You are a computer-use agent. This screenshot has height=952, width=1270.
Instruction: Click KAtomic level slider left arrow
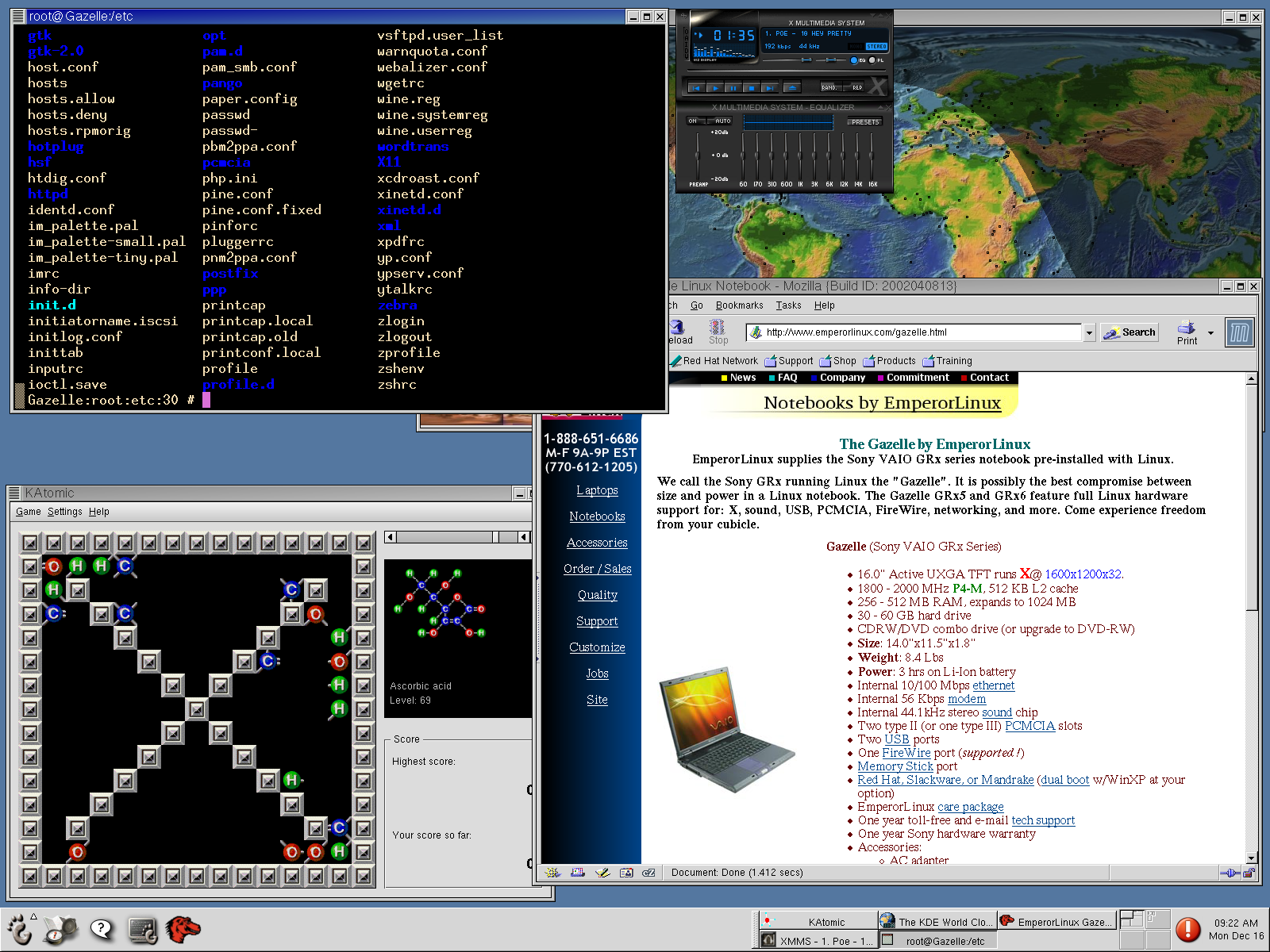pos(391,537)
